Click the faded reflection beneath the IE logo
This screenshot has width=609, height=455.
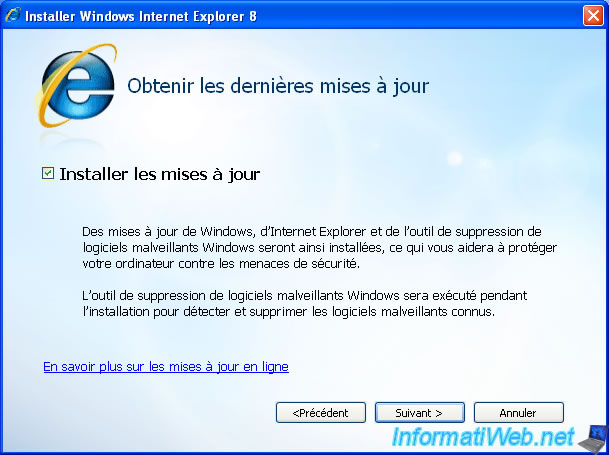[74, 139]
